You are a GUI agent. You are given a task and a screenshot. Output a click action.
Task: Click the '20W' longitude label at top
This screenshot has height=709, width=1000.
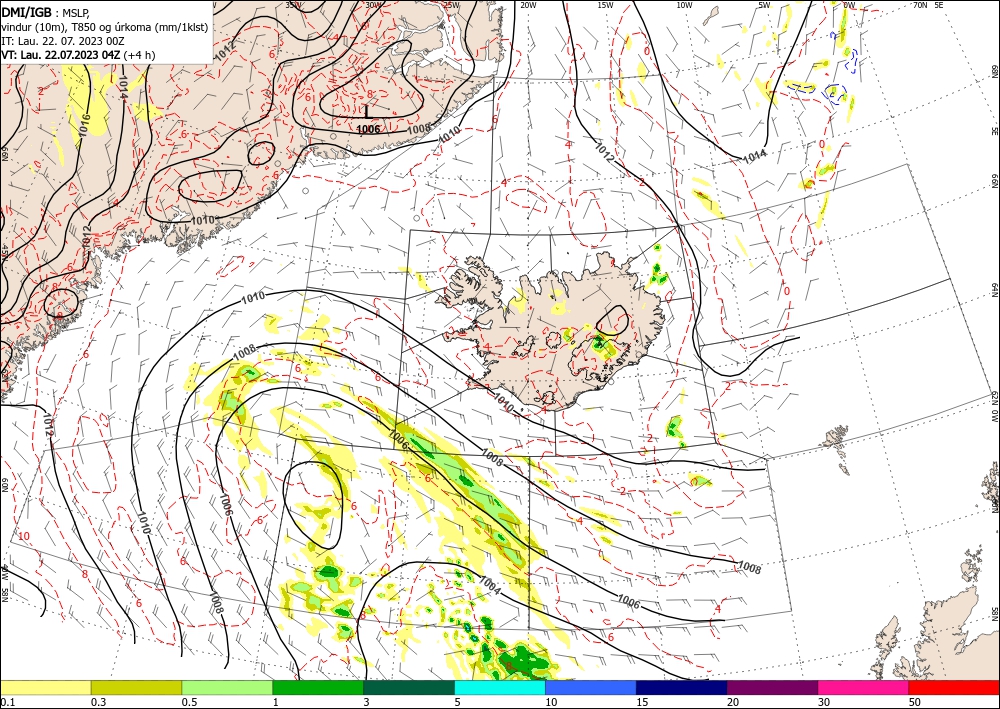pos(528,5)
